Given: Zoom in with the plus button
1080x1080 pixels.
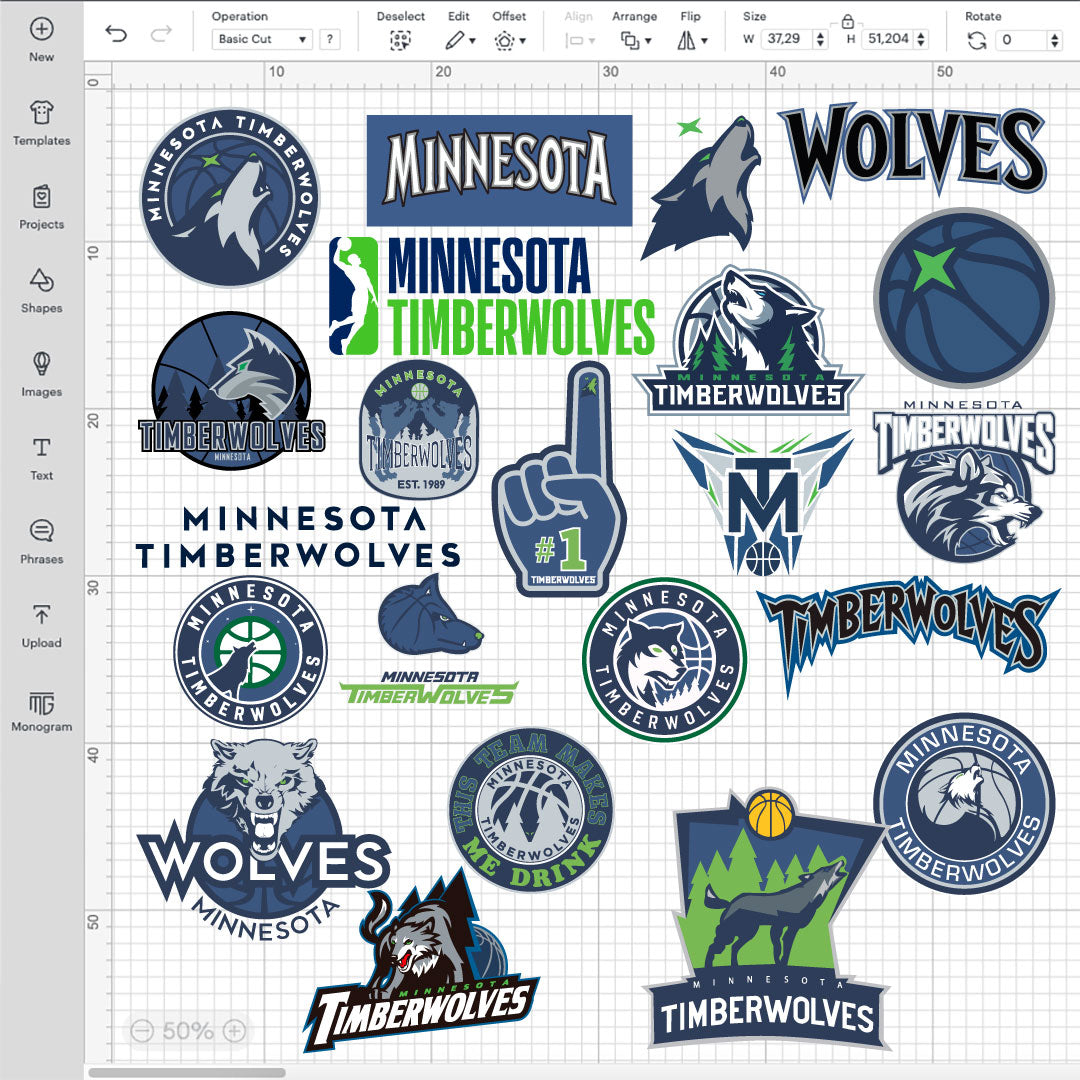Looking at the screenshot, I should (234, 1030).
